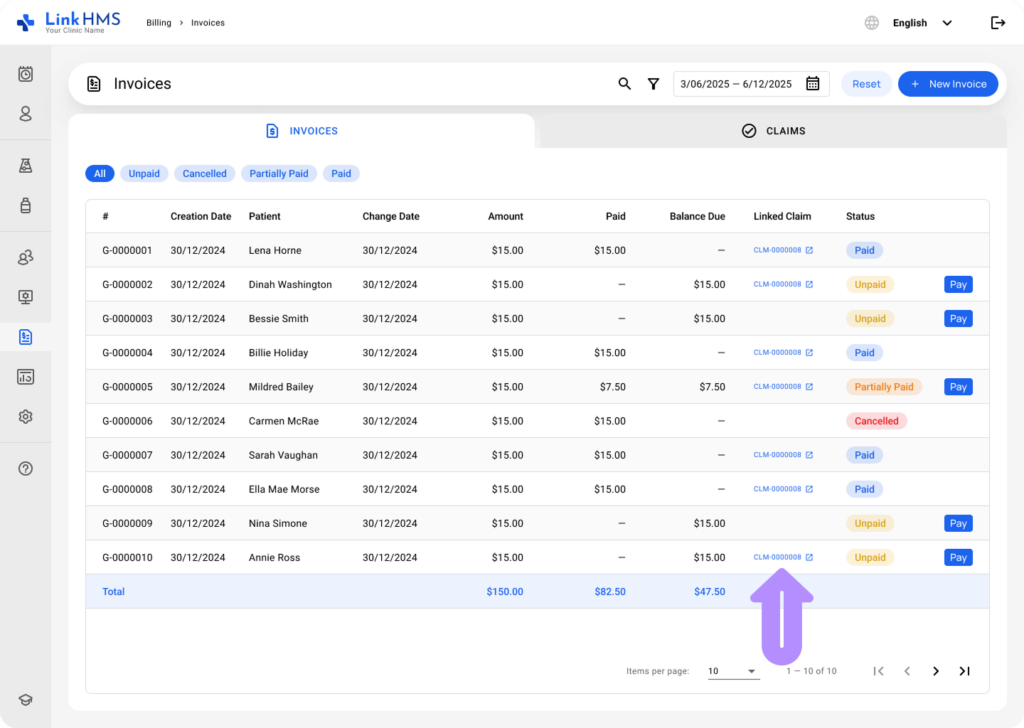Click the search magnifier icon

[x=624, y=84]
